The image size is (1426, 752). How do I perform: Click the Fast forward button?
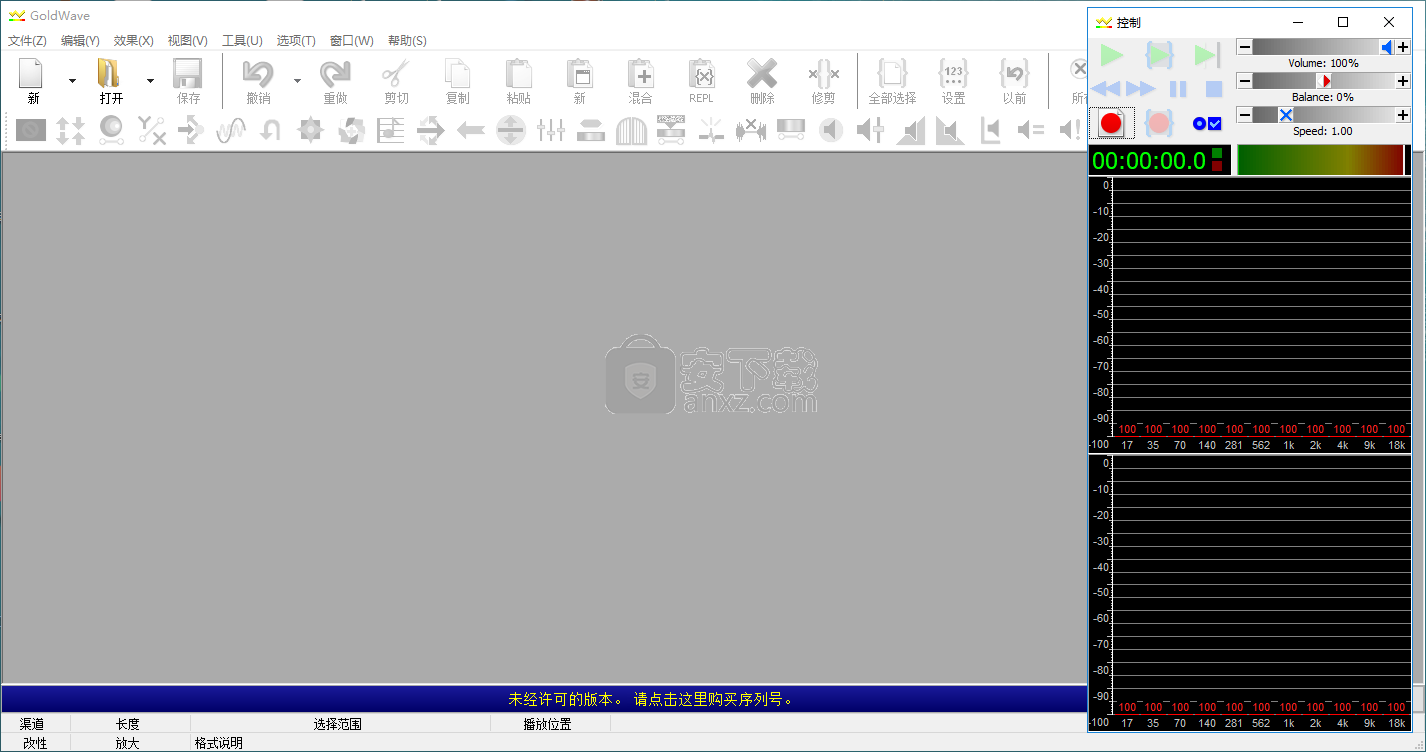click(x=1141, y=89)
